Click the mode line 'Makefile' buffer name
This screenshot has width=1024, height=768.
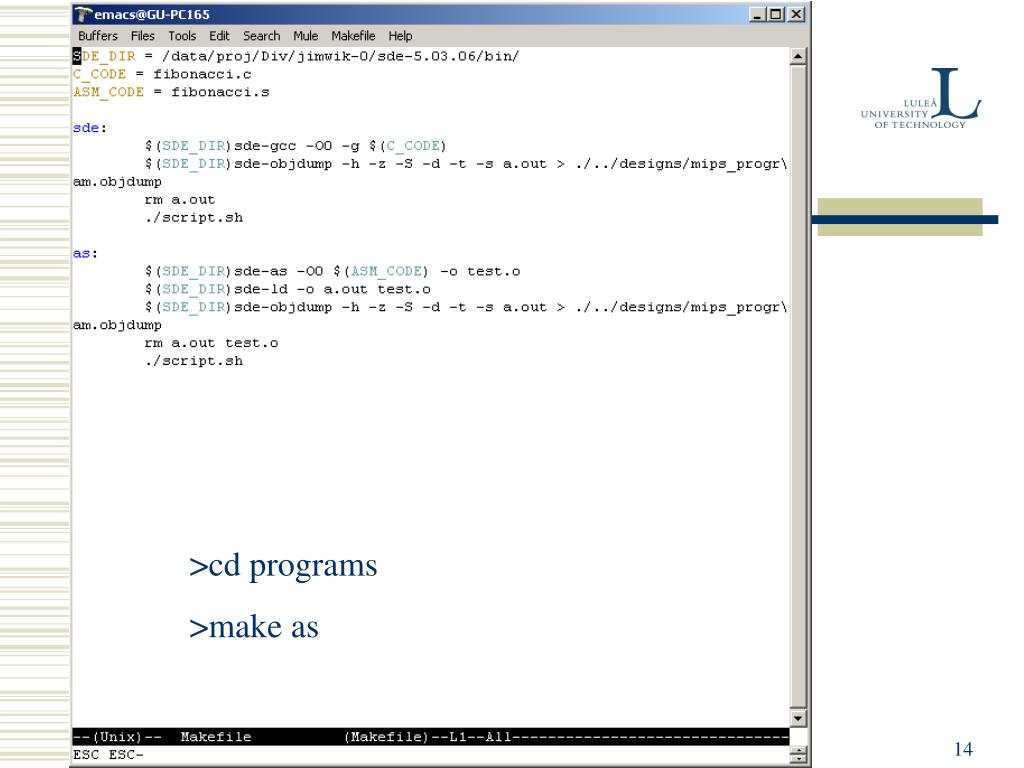coord(216,737)
